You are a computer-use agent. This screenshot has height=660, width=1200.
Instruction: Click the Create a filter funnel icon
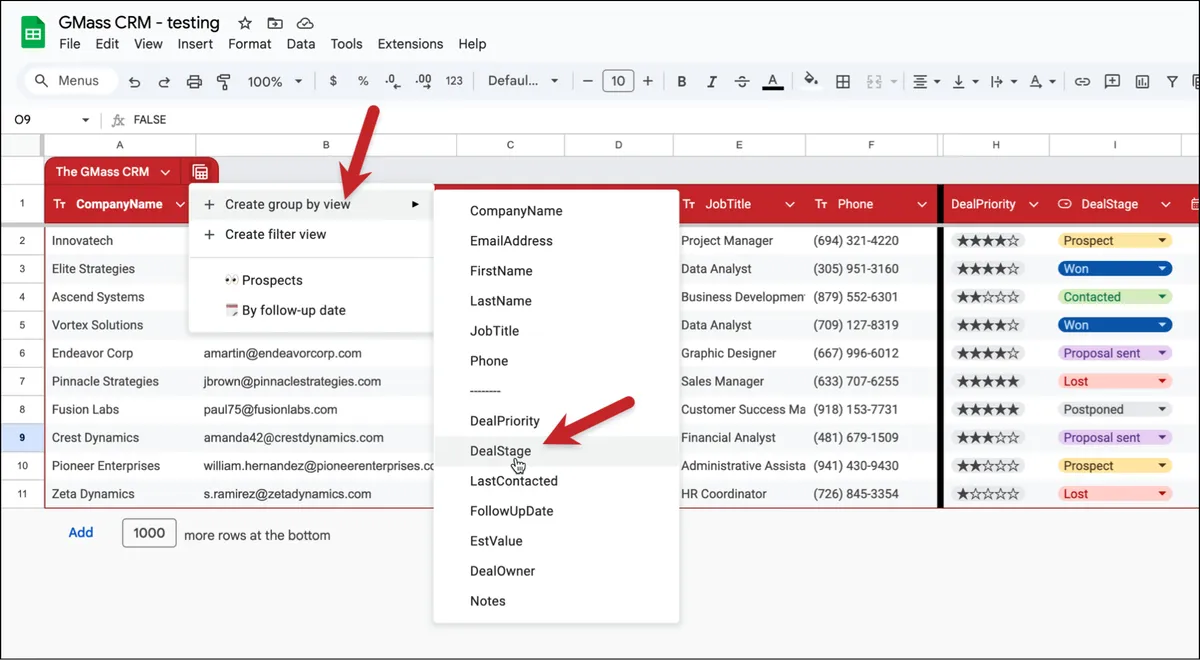1172,82
